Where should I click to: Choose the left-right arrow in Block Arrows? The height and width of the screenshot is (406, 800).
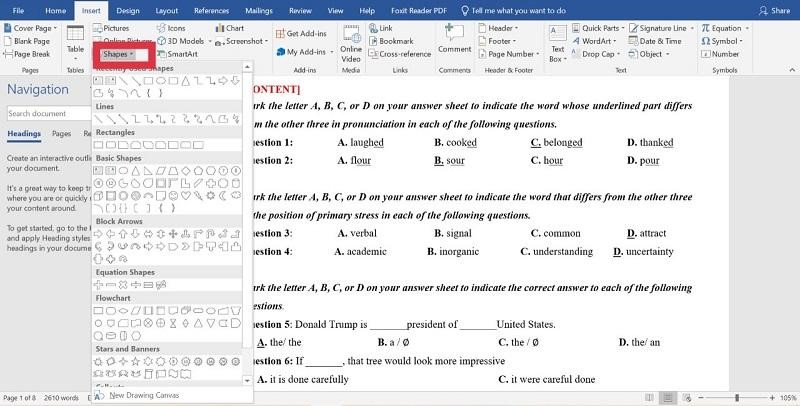tap(148, 234)
